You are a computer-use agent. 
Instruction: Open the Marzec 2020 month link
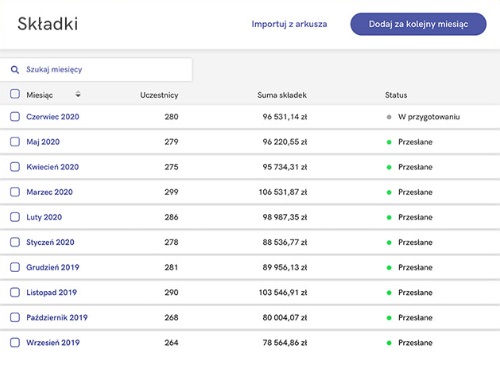(x=49, y=192)
